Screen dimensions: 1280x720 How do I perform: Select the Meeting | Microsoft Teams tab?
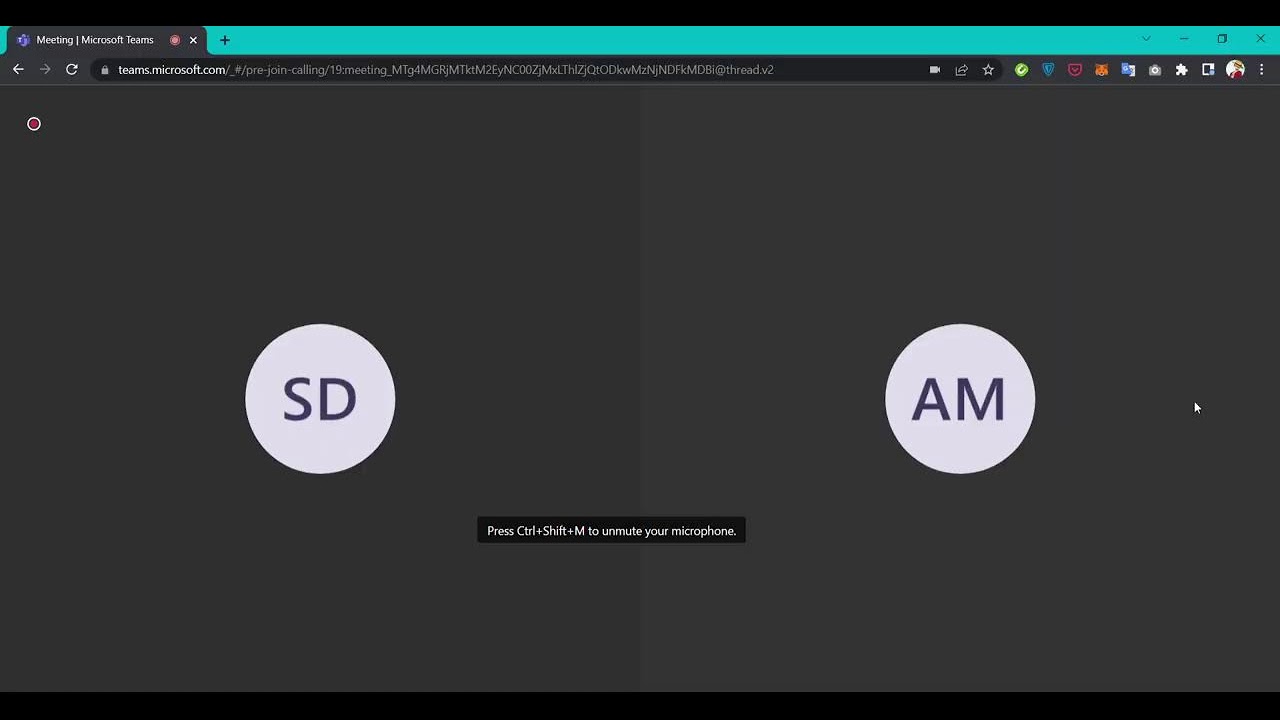[x=107, y=40]
